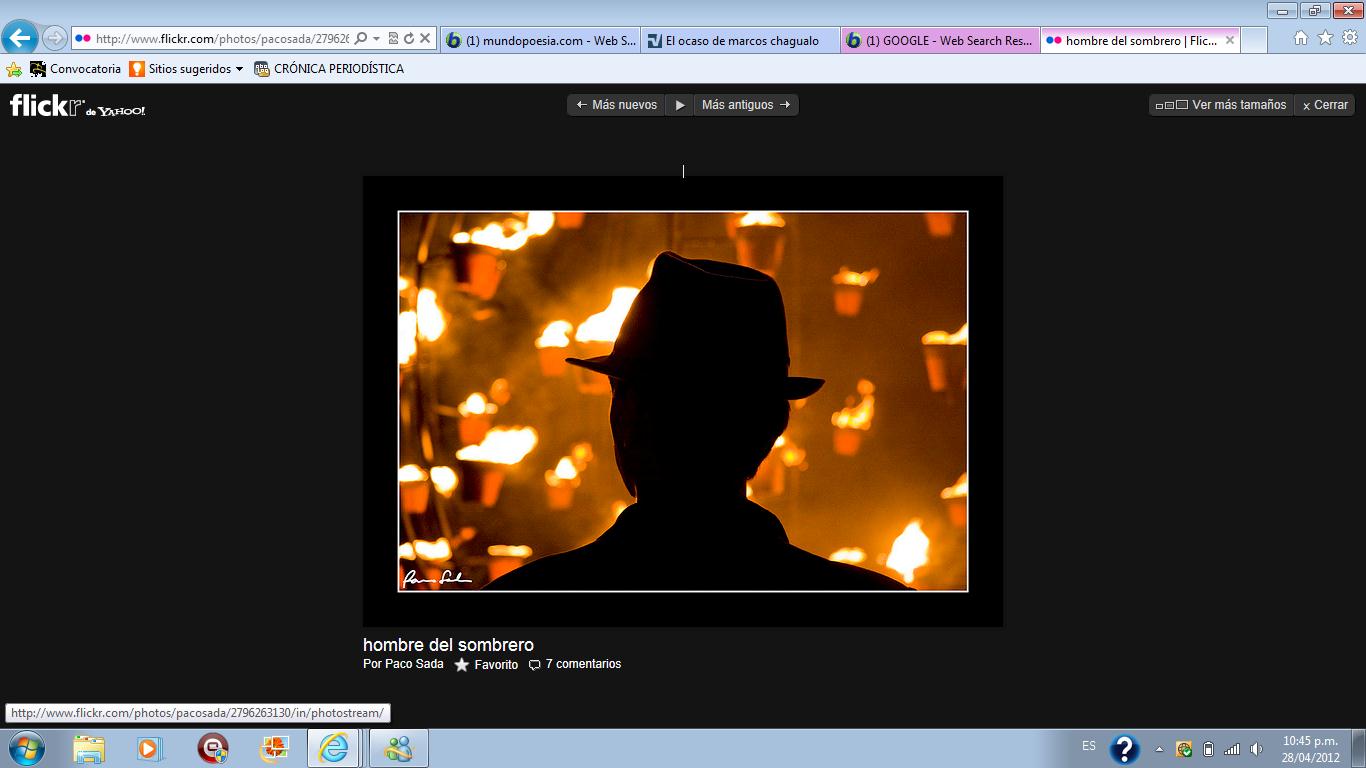Switch to mundopoesia.com tab
The image size is (1366, 768).
[x=541, y=41]
